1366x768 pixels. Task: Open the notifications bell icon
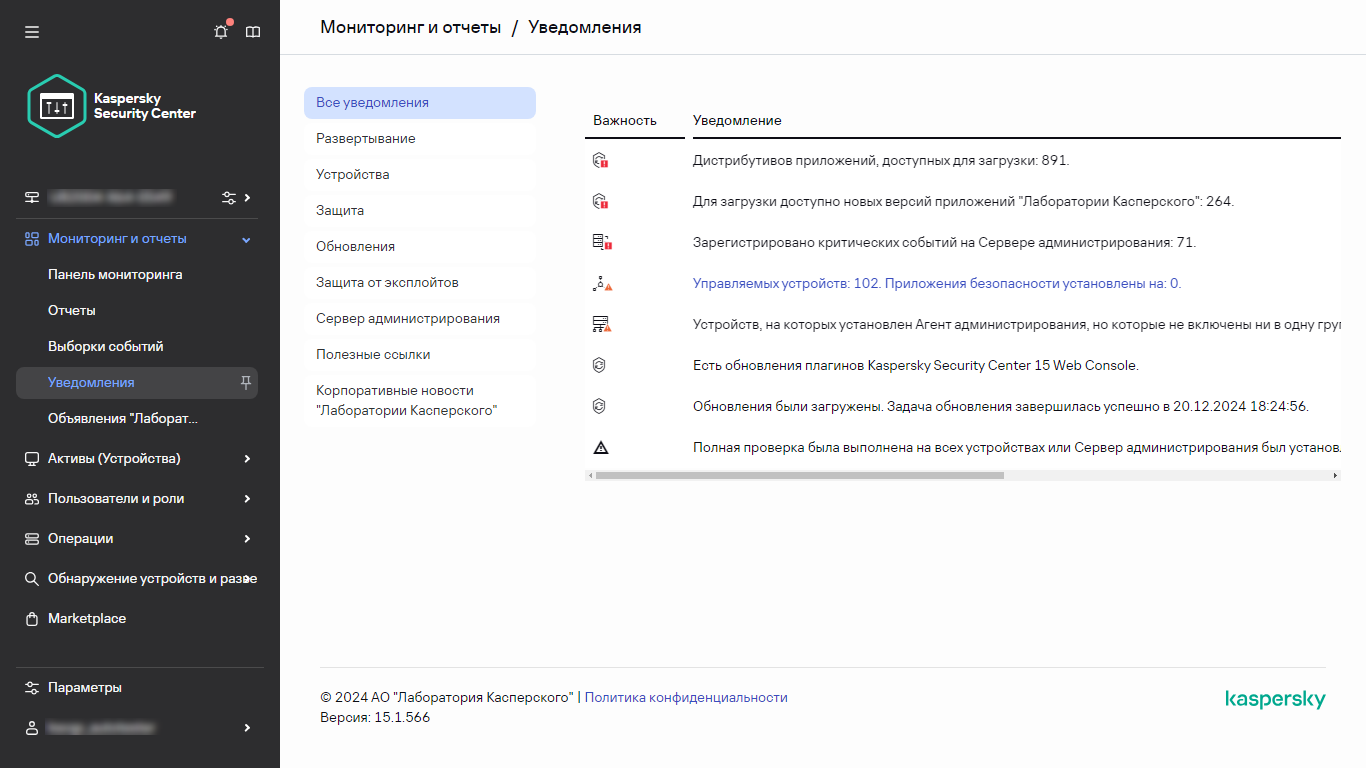220,31
